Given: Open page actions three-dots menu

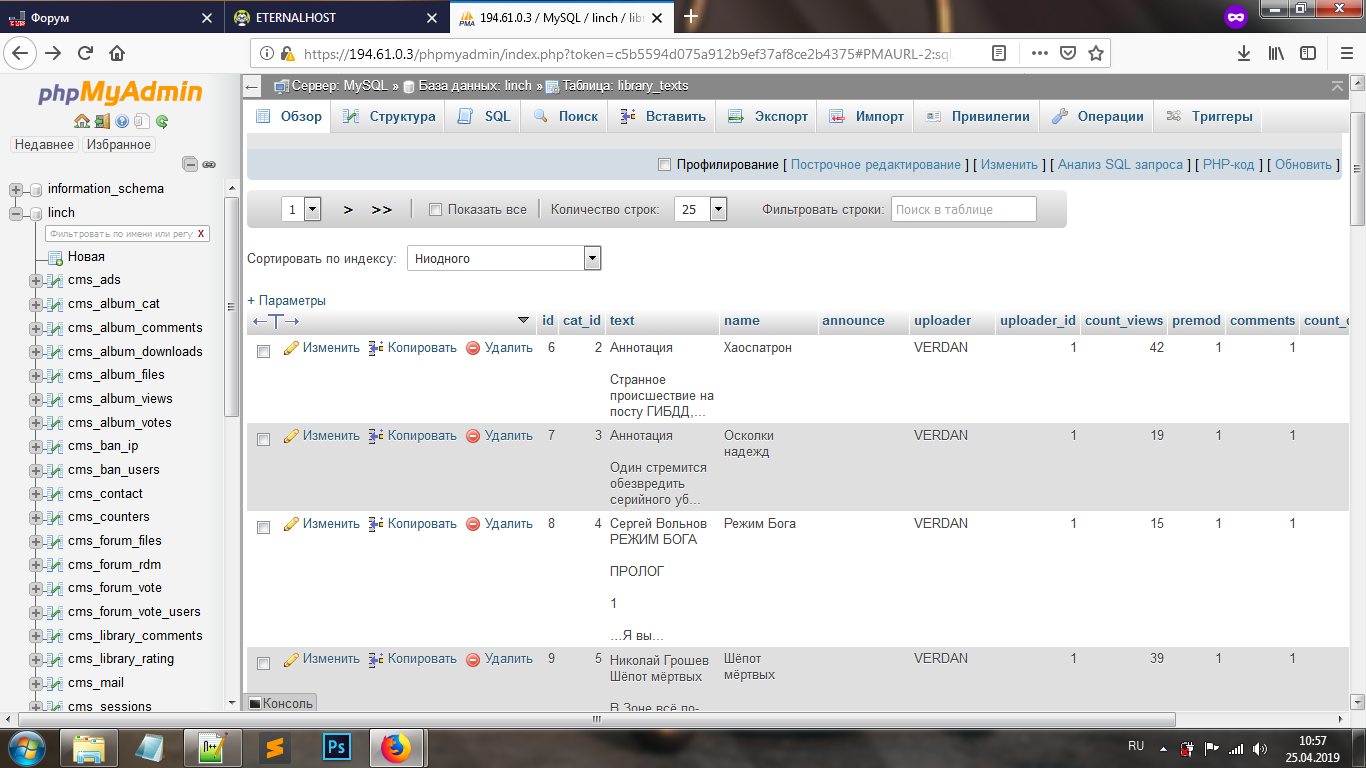Looking at the screenshot, I should (x=1040, y=53).
